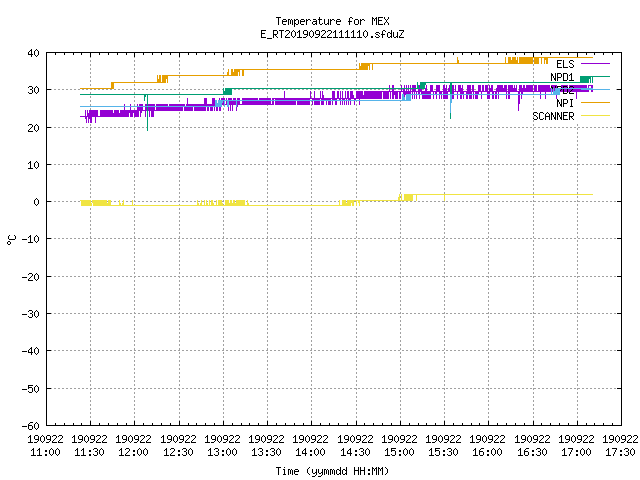The width and height of the screenshot is (640, 480).
Task: Click the x-axis tick label 16:00
Action: click(x=488, y=452)
